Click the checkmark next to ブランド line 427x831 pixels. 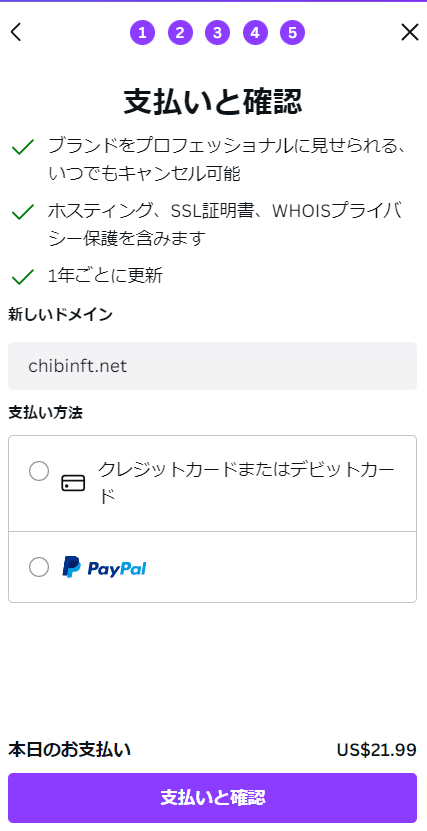(23, 147)
